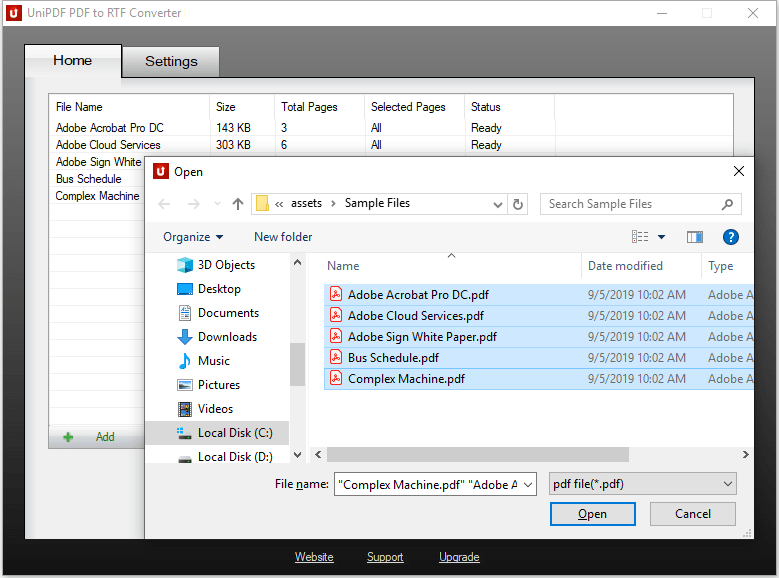This screenshot has height=578, width=779.
Task: Expand the pdf file type filter dropdown
Action: tap(727, 485)
